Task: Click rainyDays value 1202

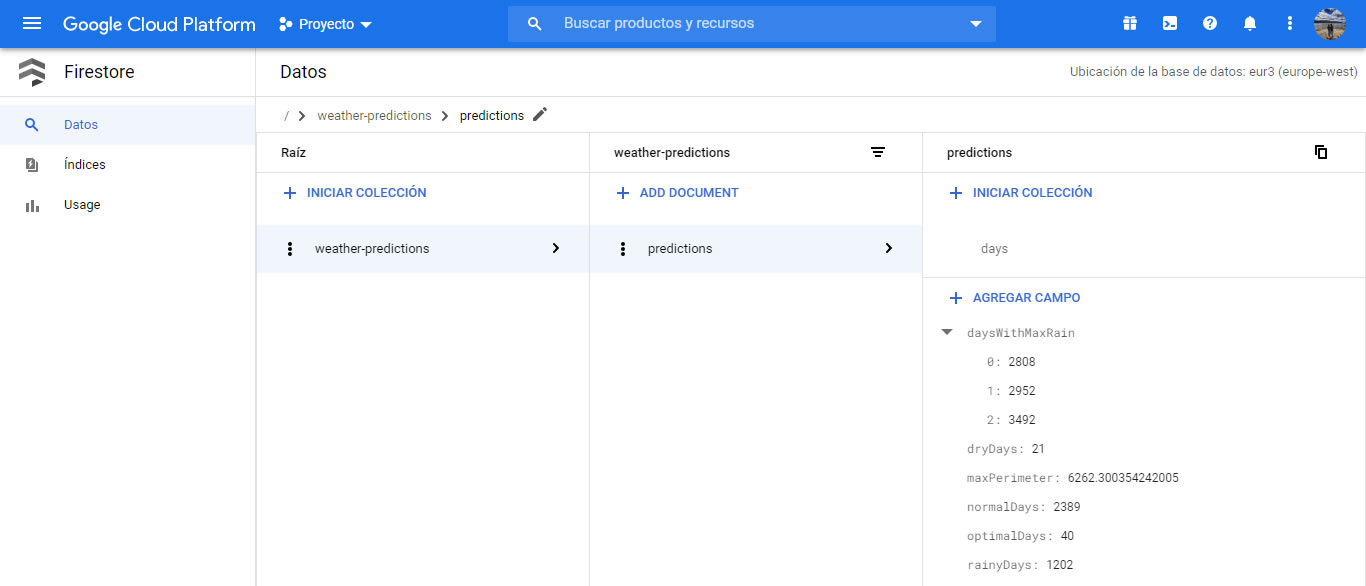Action: pos(1059,565)
